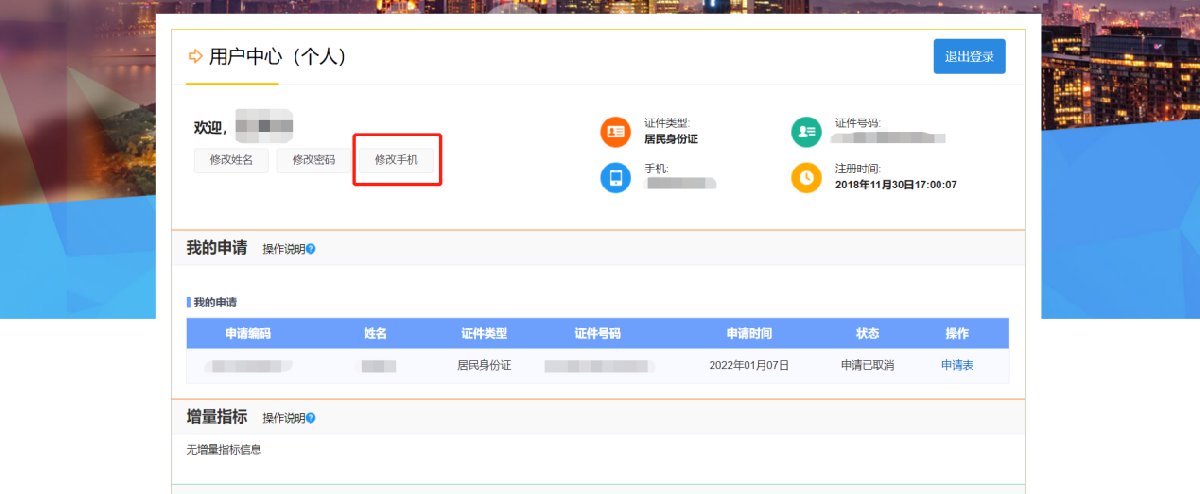Screen dimensions: 1200x494
Task: Log out with the 退出登录 button
Action: (x=969, y=56)
